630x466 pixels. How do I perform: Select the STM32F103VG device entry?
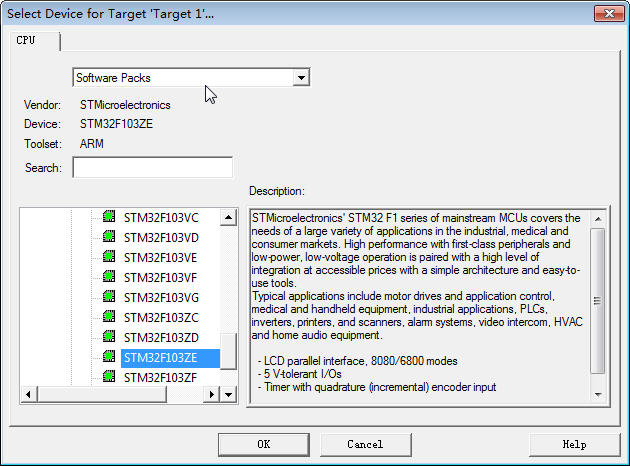(x=161, y=298)
